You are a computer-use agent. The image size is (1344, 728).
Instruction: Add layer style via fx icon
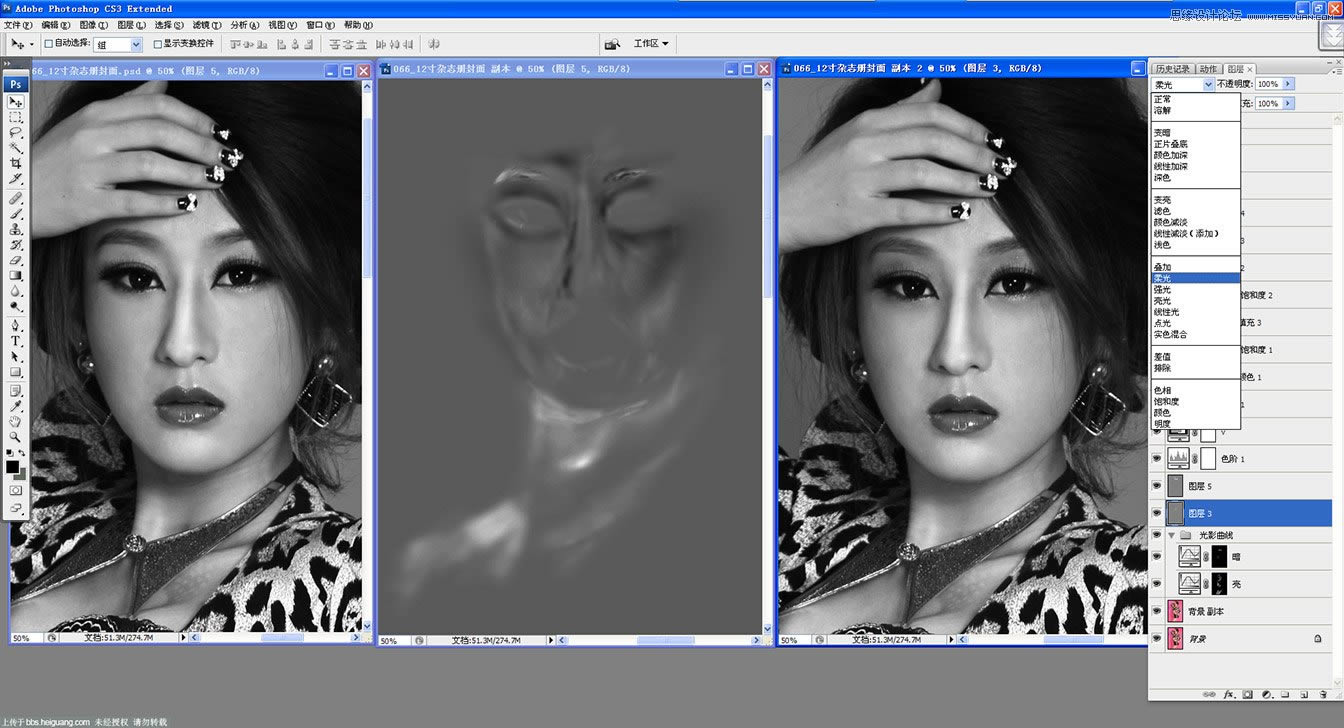point(1229,694)
